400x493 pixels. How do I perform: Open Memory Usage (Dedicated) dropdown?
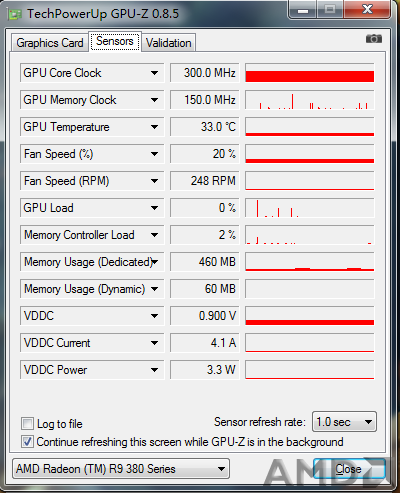point(154,262)
